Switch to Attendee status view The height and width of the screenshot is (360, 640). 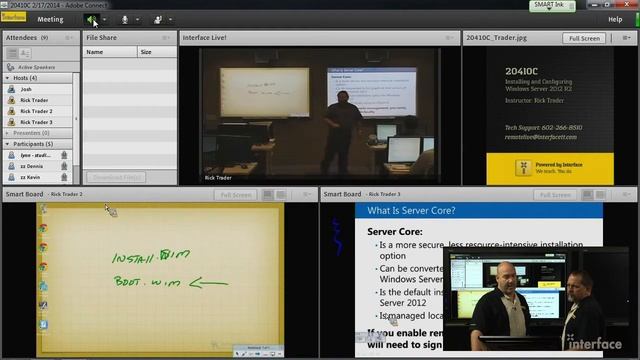click(25, 53)
